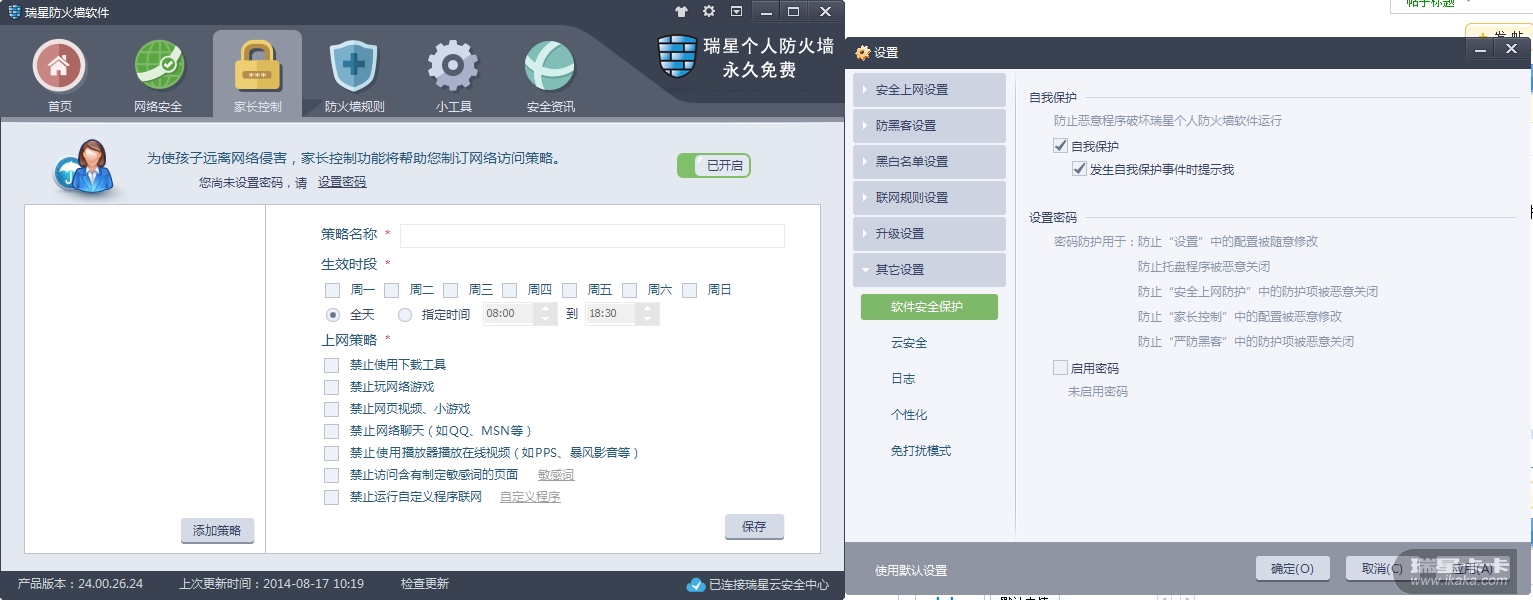Expand 防黑客设置 section
Image resolution: width=1533 pixels, height=600 pixels.
point(929,126)
